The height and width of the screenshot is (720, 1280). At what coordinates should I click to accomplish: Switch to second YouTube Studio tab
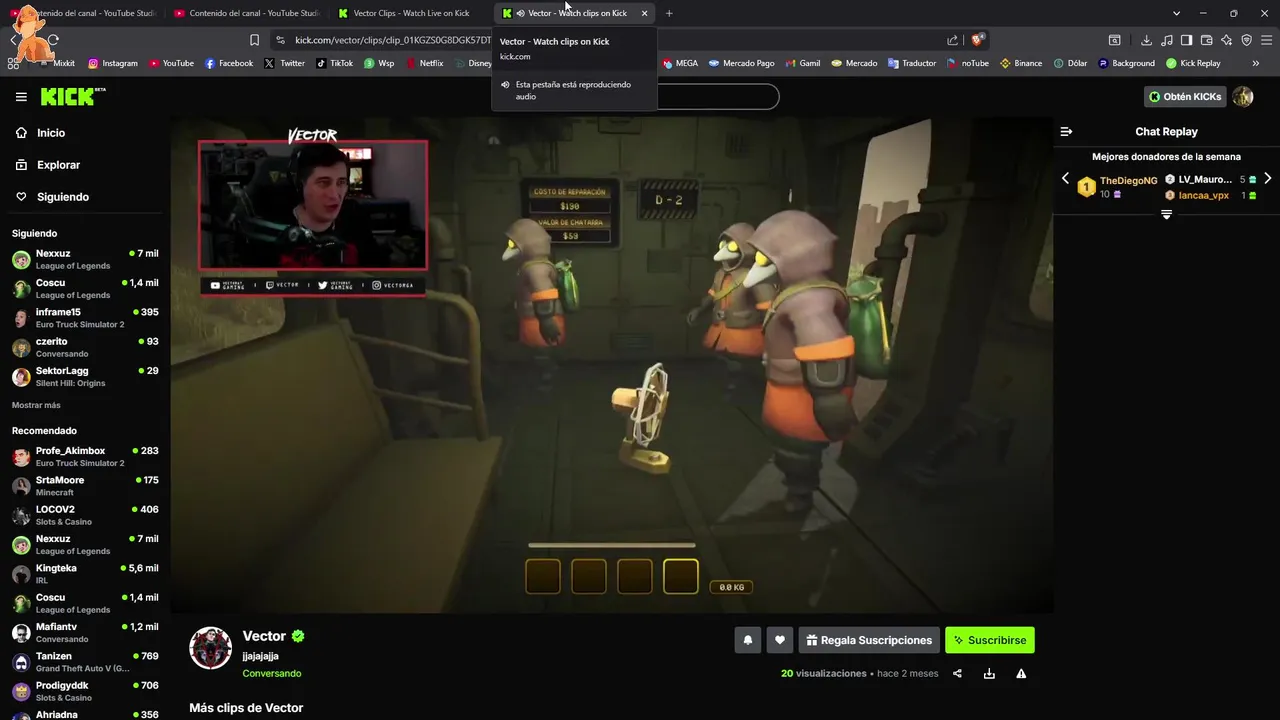click(x=245, y=13)
